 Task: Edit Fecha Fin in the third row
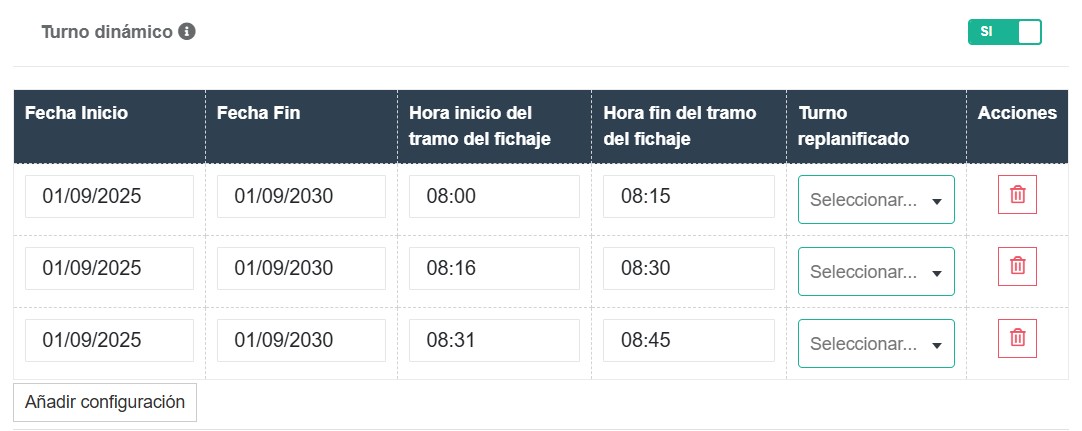point(301,341)
